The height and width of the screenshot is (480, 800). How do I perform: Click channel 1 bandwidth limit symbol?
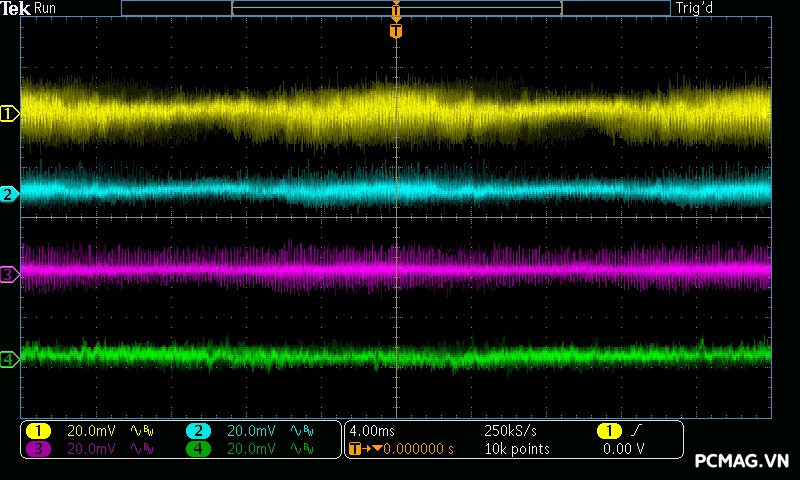pos(143,431)
